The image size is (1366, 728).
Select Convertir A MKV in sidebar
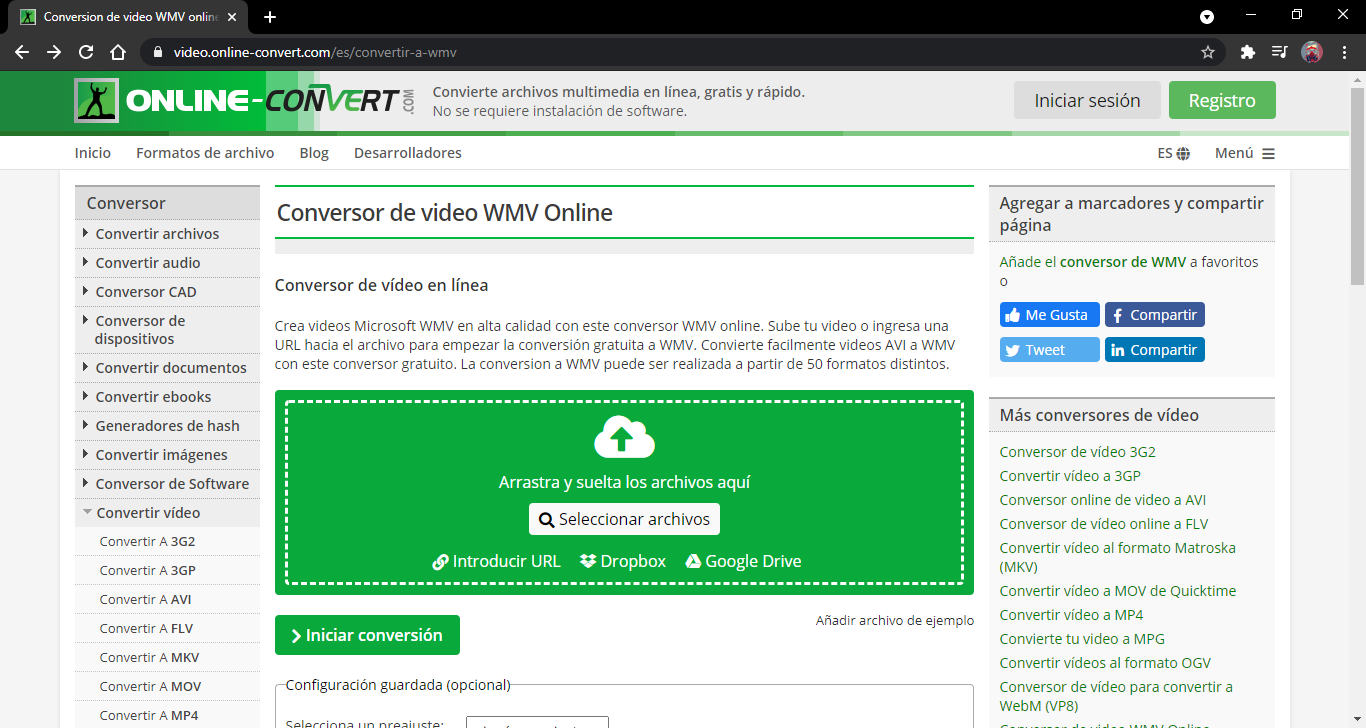pos(149,658)
